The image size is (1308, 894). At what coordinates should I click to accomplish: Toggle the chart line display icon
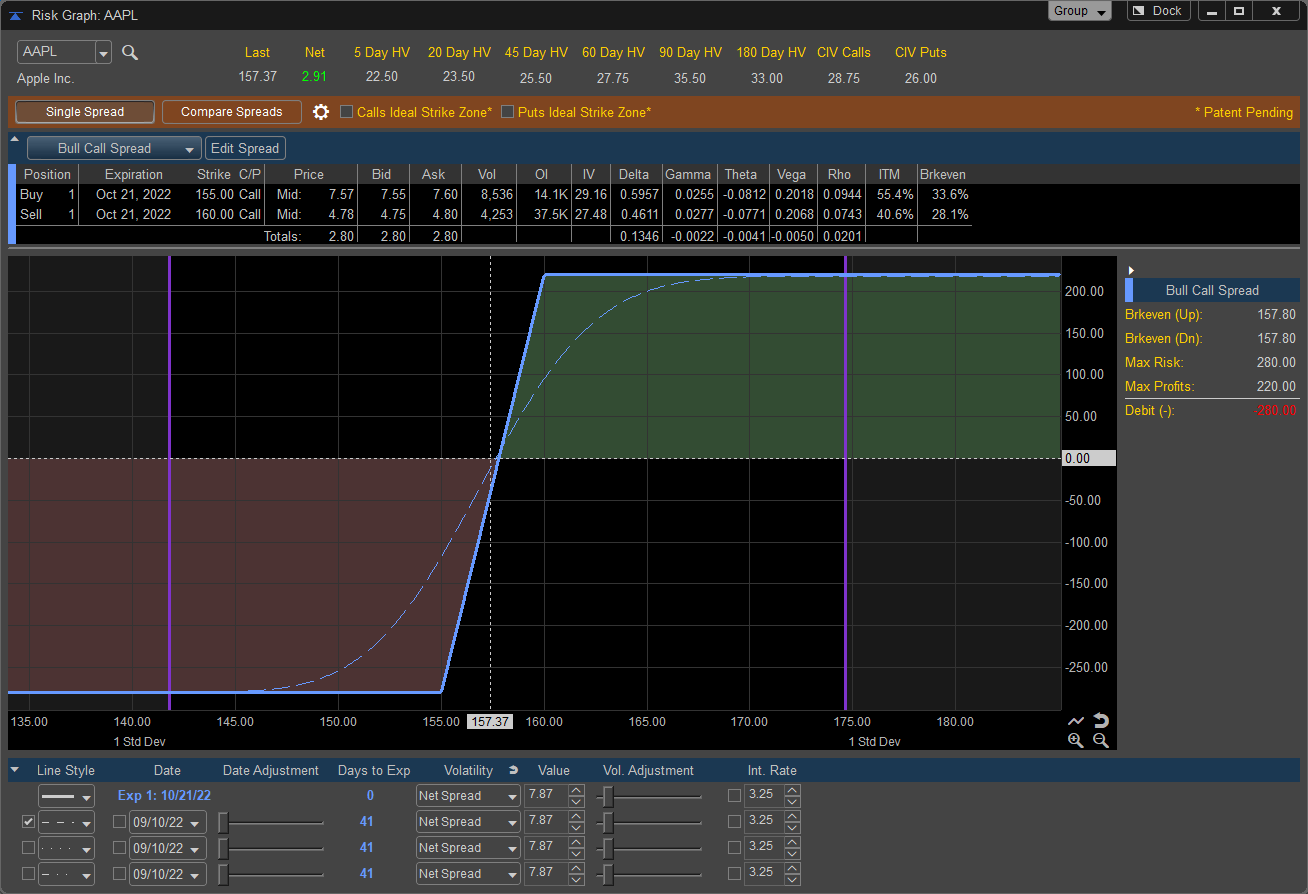click(1076, 721)
